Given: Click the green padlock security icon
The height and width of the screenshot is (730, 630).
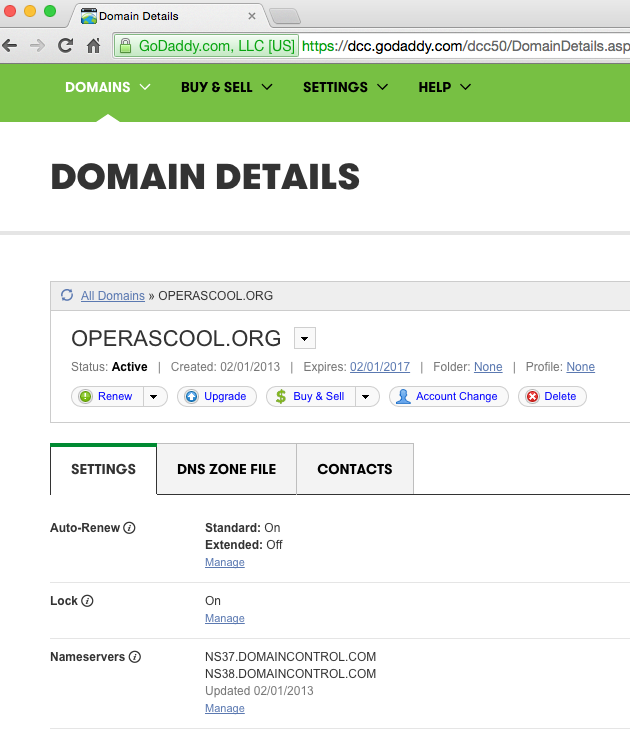Looking at the screenshot, I should (x=125, y=46).
